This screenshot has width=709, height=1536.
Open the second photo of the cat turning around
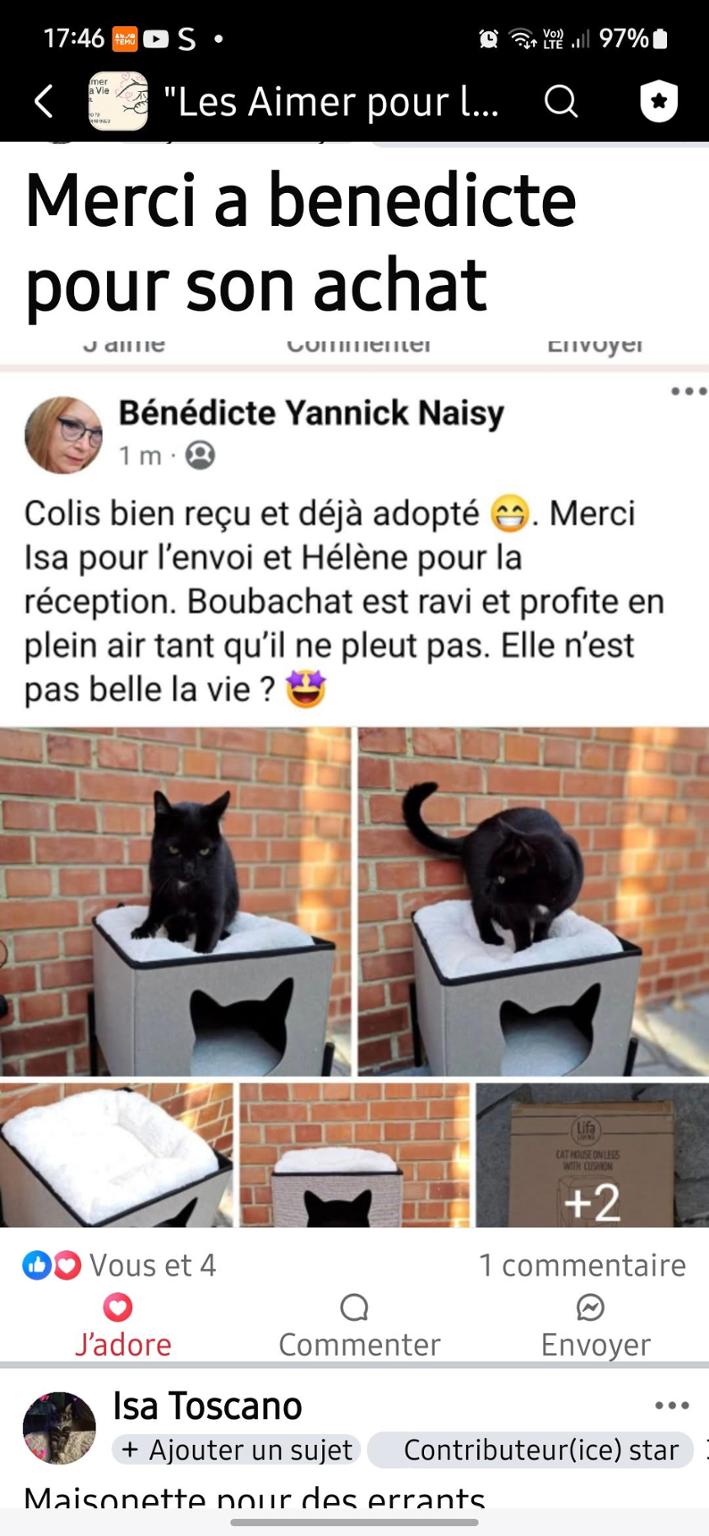[x=534, y=901]
